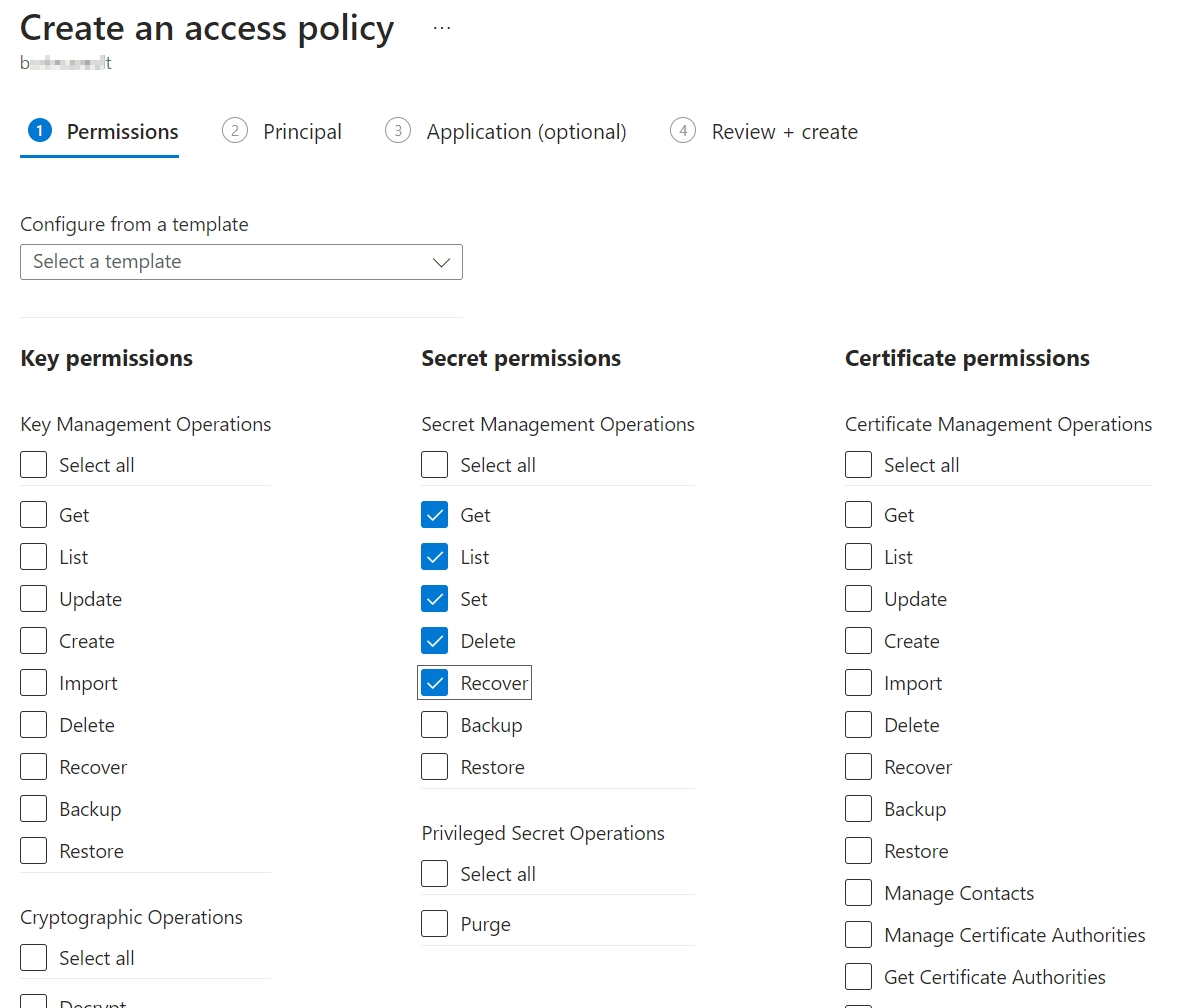Enable the Secret permissions Backup checkbox

[x=435, y=725]
